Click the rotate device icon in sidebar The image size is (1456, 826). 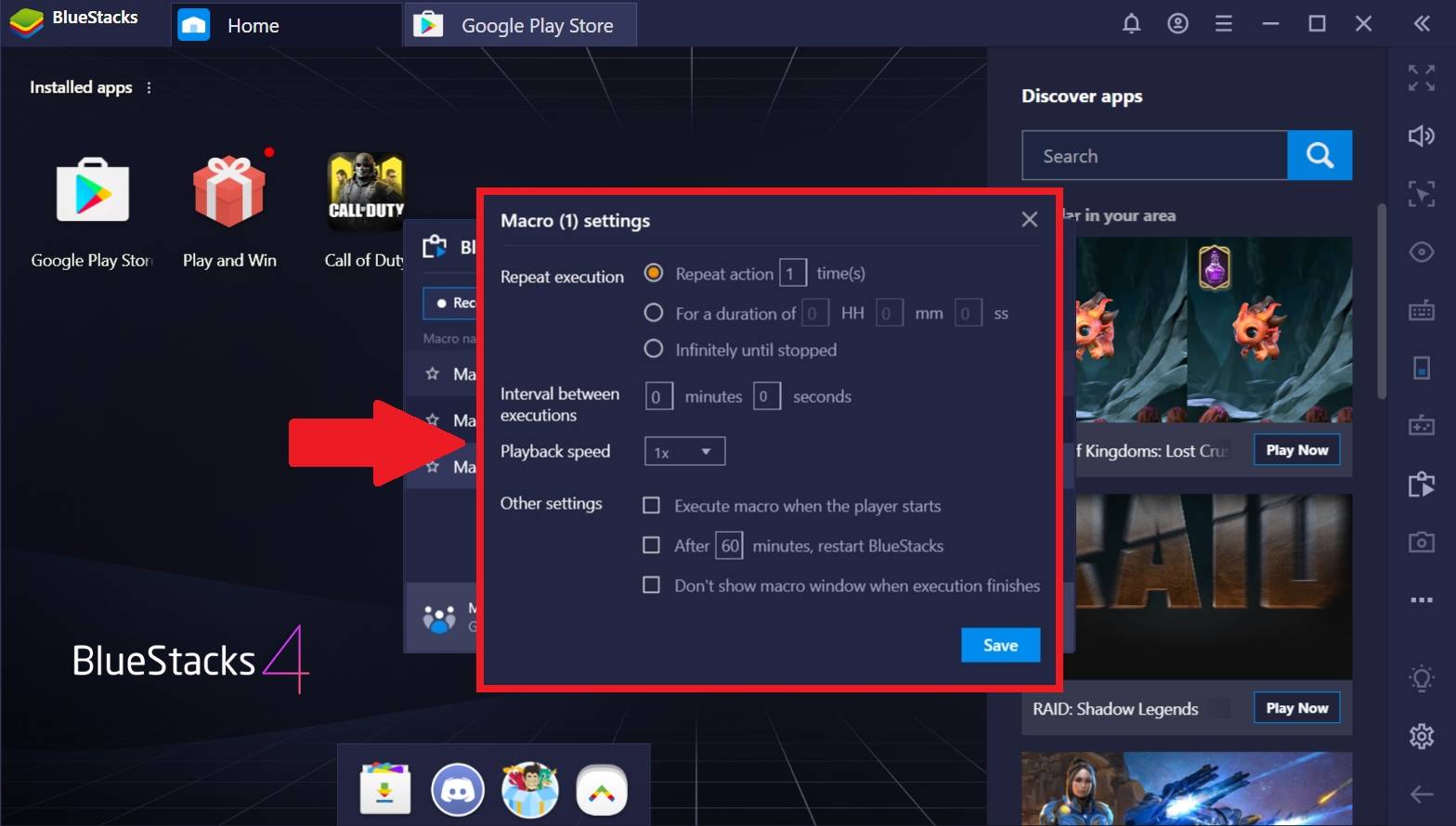(1422, 368)
